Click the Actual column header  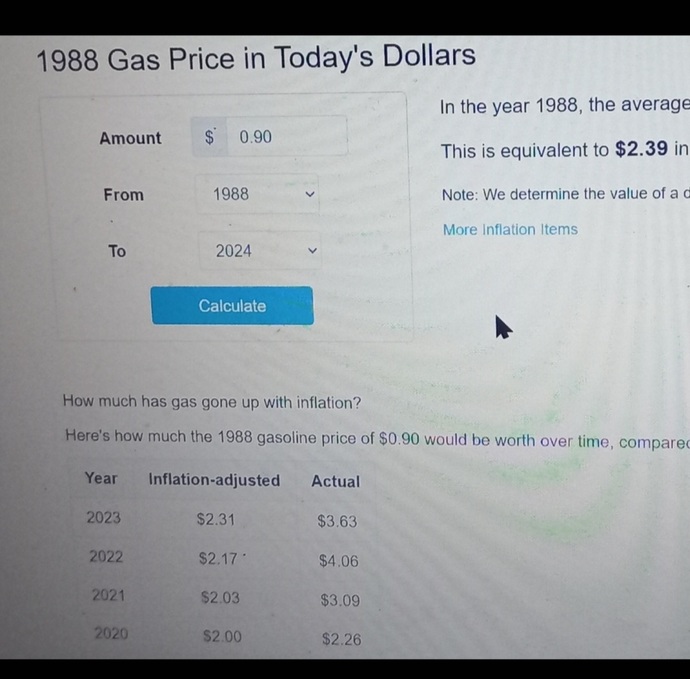[336, 481]
